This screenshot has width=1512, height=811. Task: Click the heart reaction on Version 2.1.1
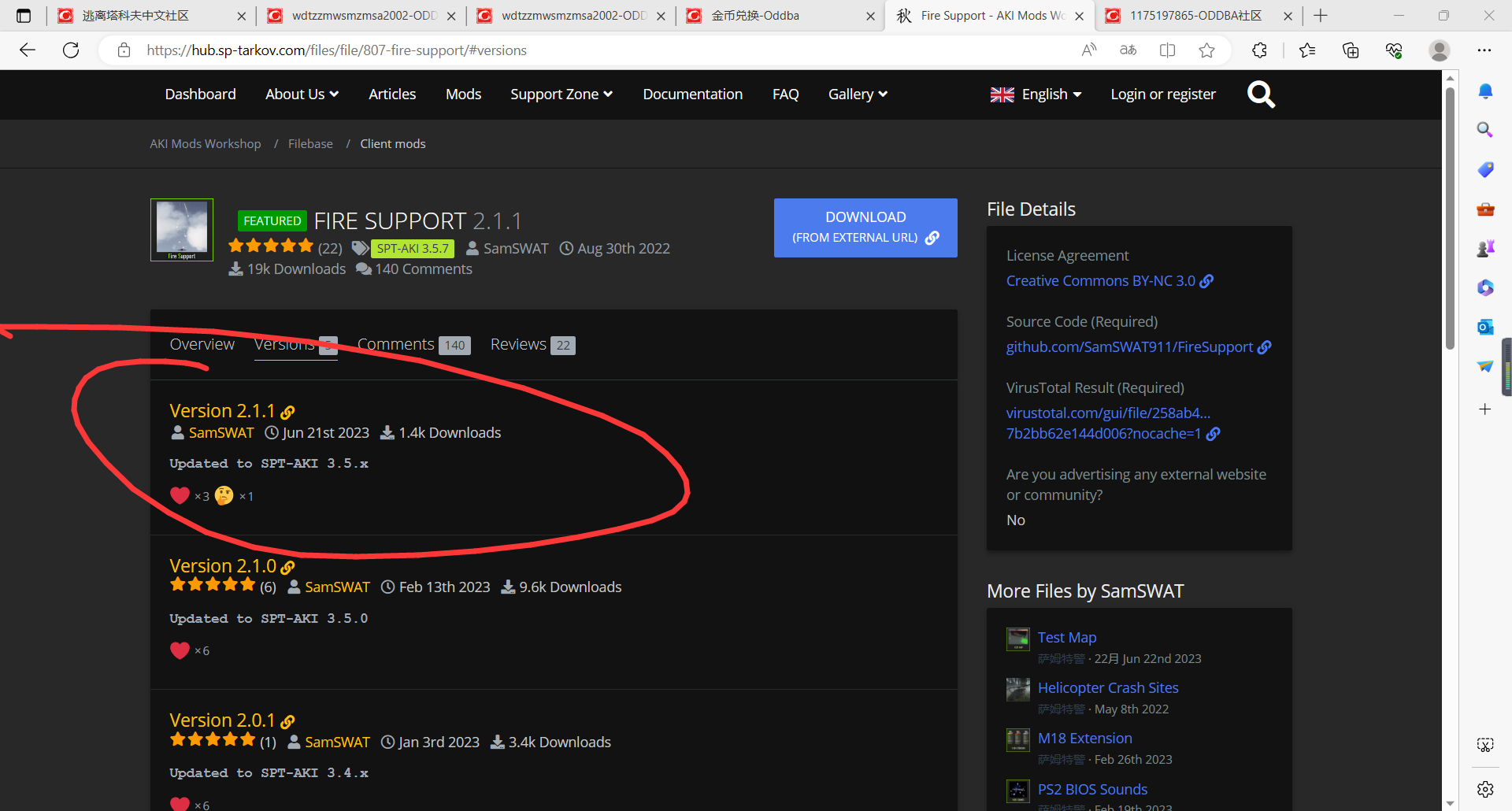pyautogui.click(x=180, y=495)
